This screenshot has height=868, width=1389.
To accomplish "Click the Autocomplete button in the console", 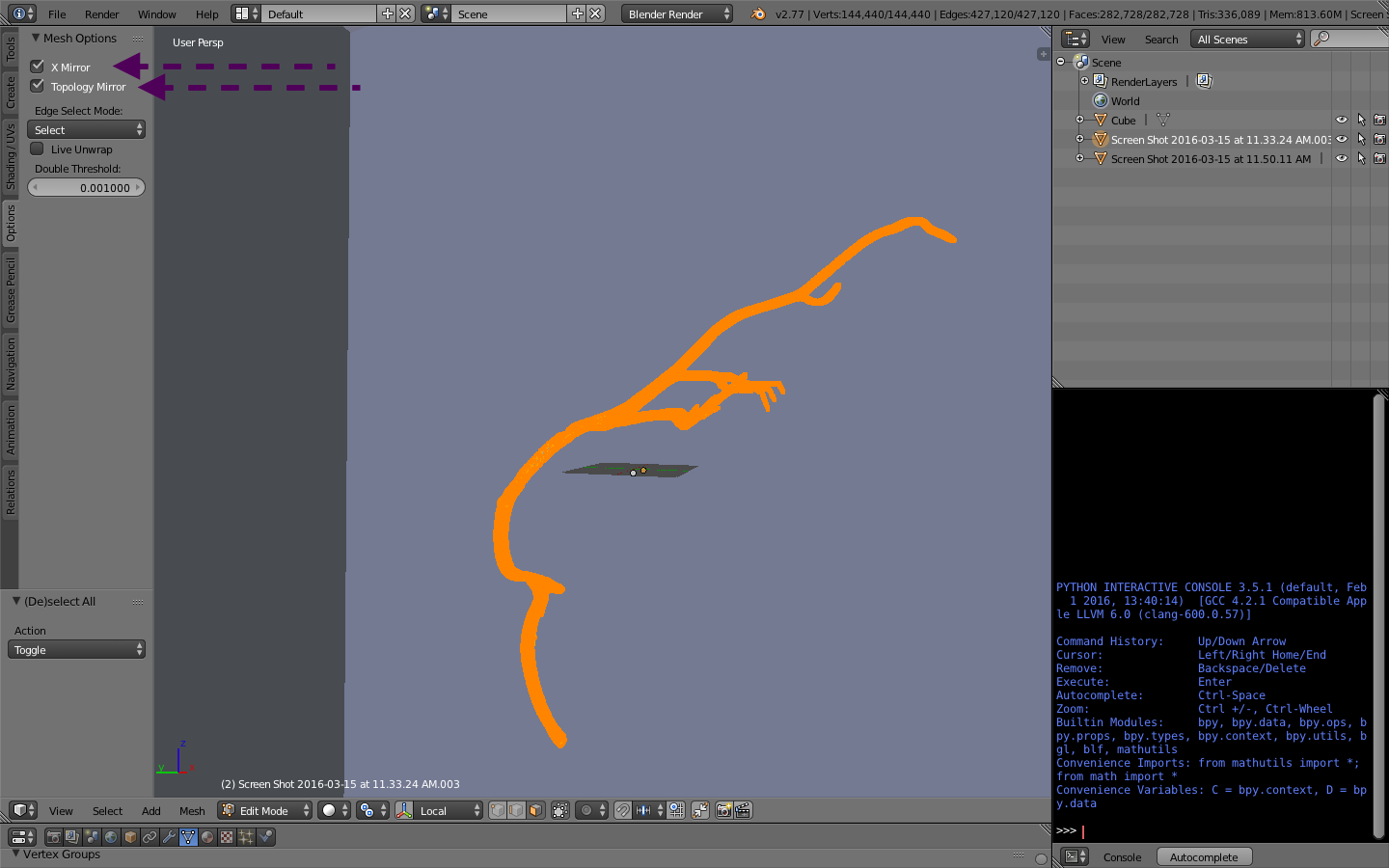I will [1204, 856].
